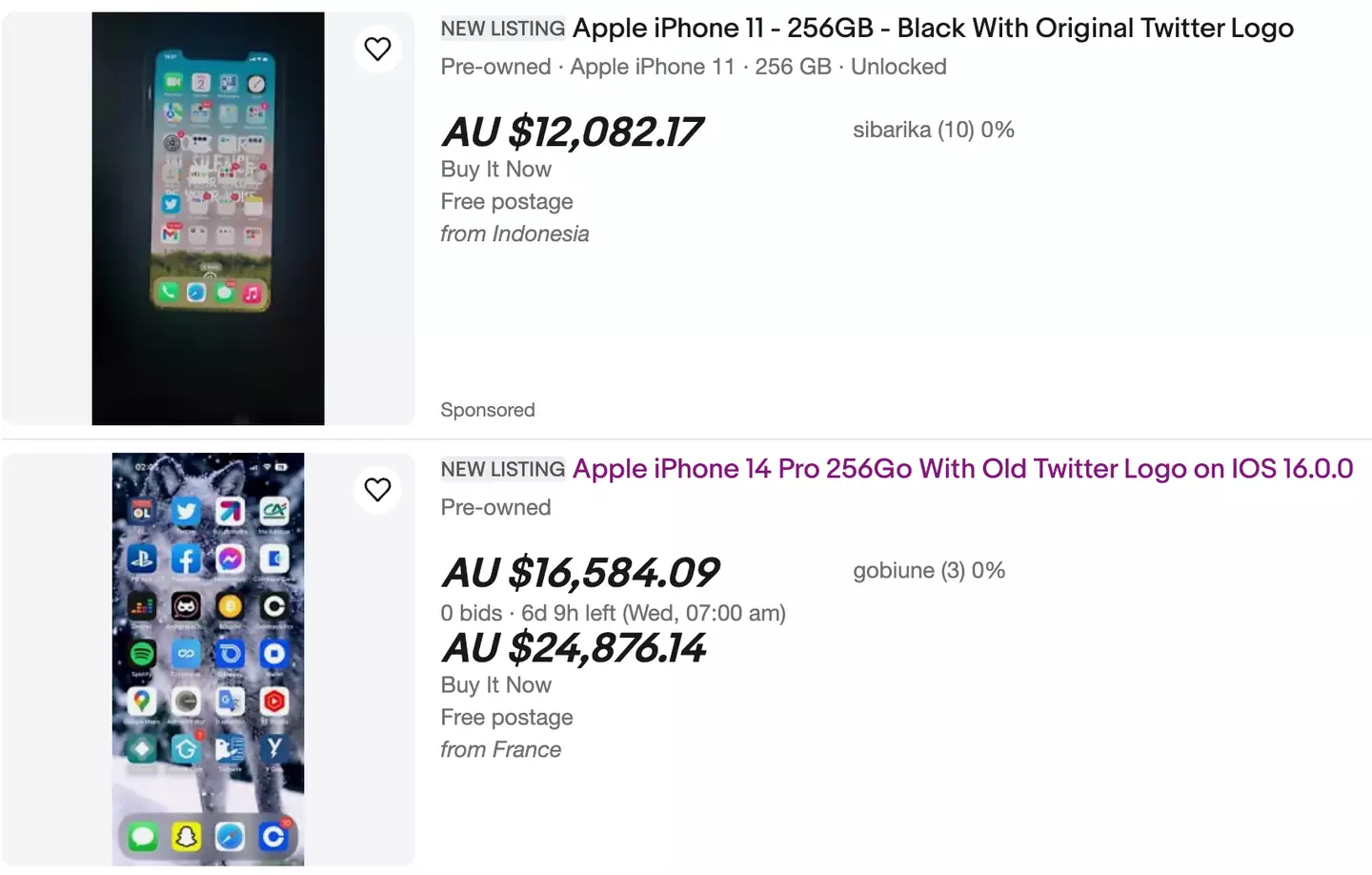
Task: Add the iPhone 11 listing to watchlist
Action: click(378, 49)
